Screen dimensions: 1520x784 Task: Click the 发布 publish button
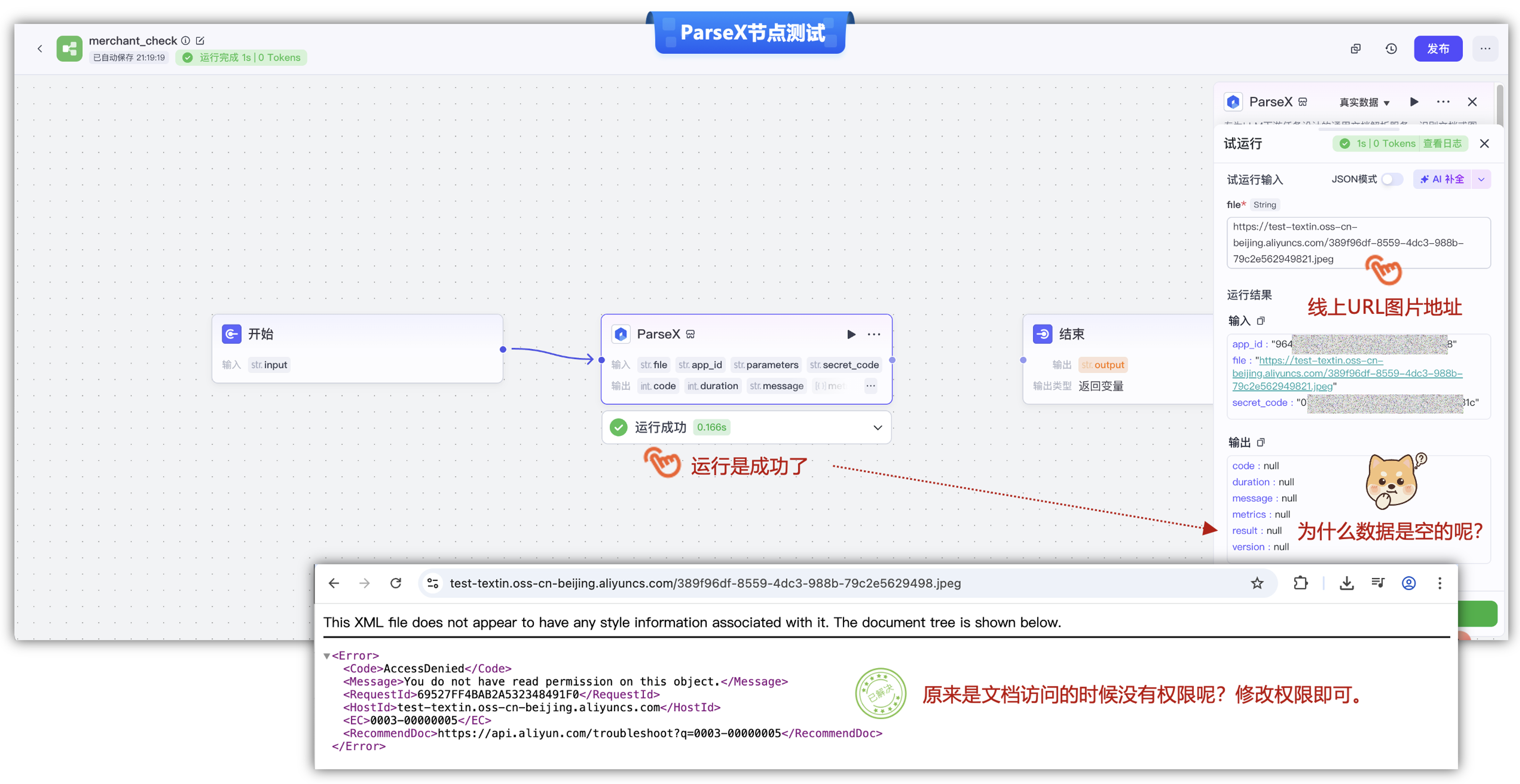(x=1438, y=49)
